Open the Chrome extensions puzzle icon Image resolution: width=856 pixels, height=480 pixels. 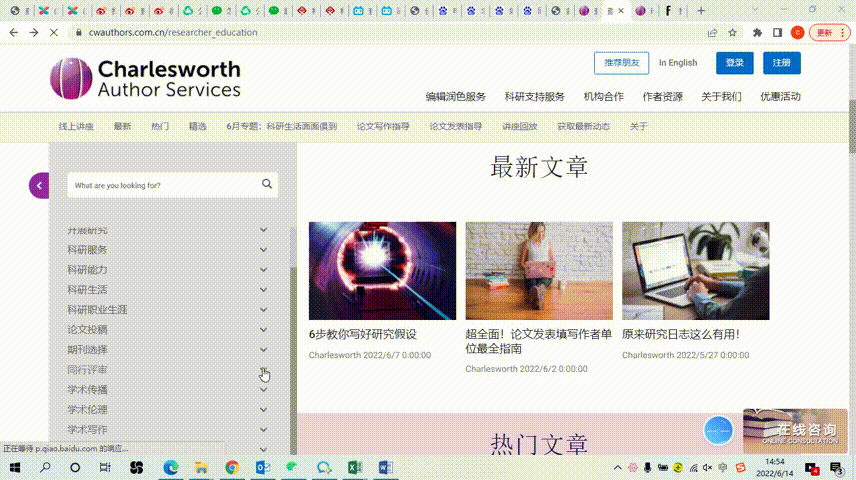[757, 33]
